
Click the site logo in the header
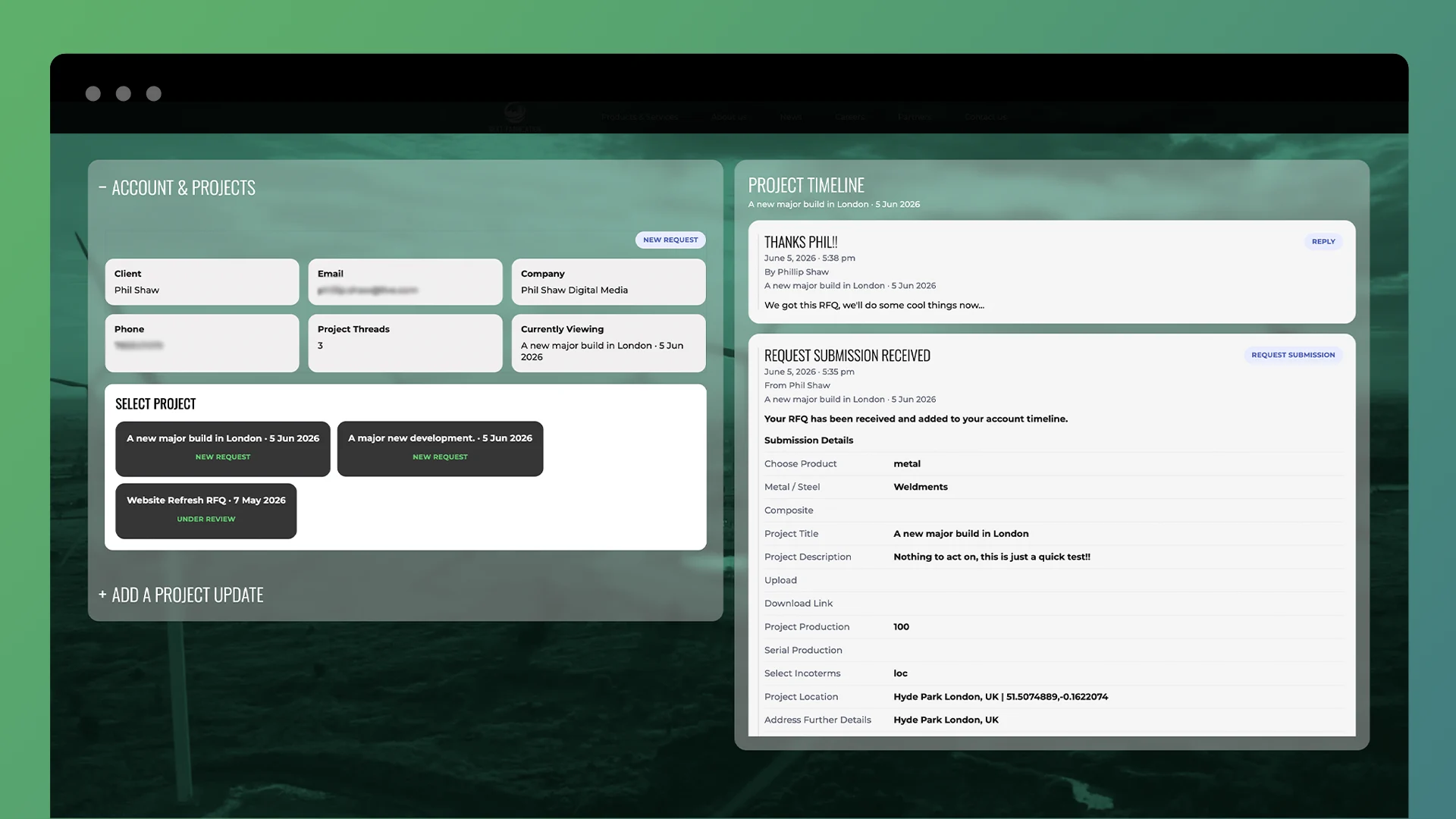pos(515,117)
